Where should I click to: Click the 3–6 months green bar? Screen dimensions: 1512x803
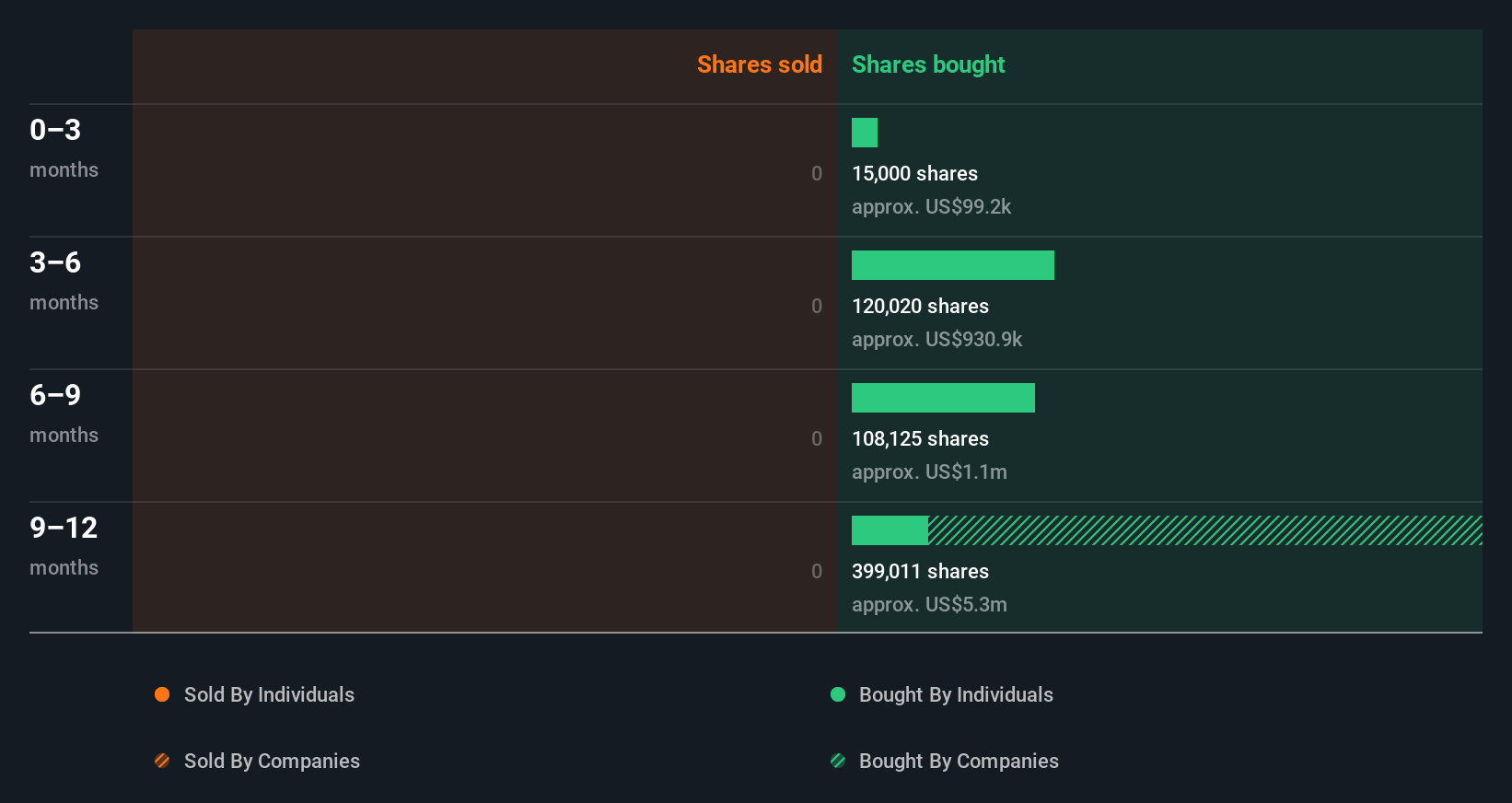[953, 265]
